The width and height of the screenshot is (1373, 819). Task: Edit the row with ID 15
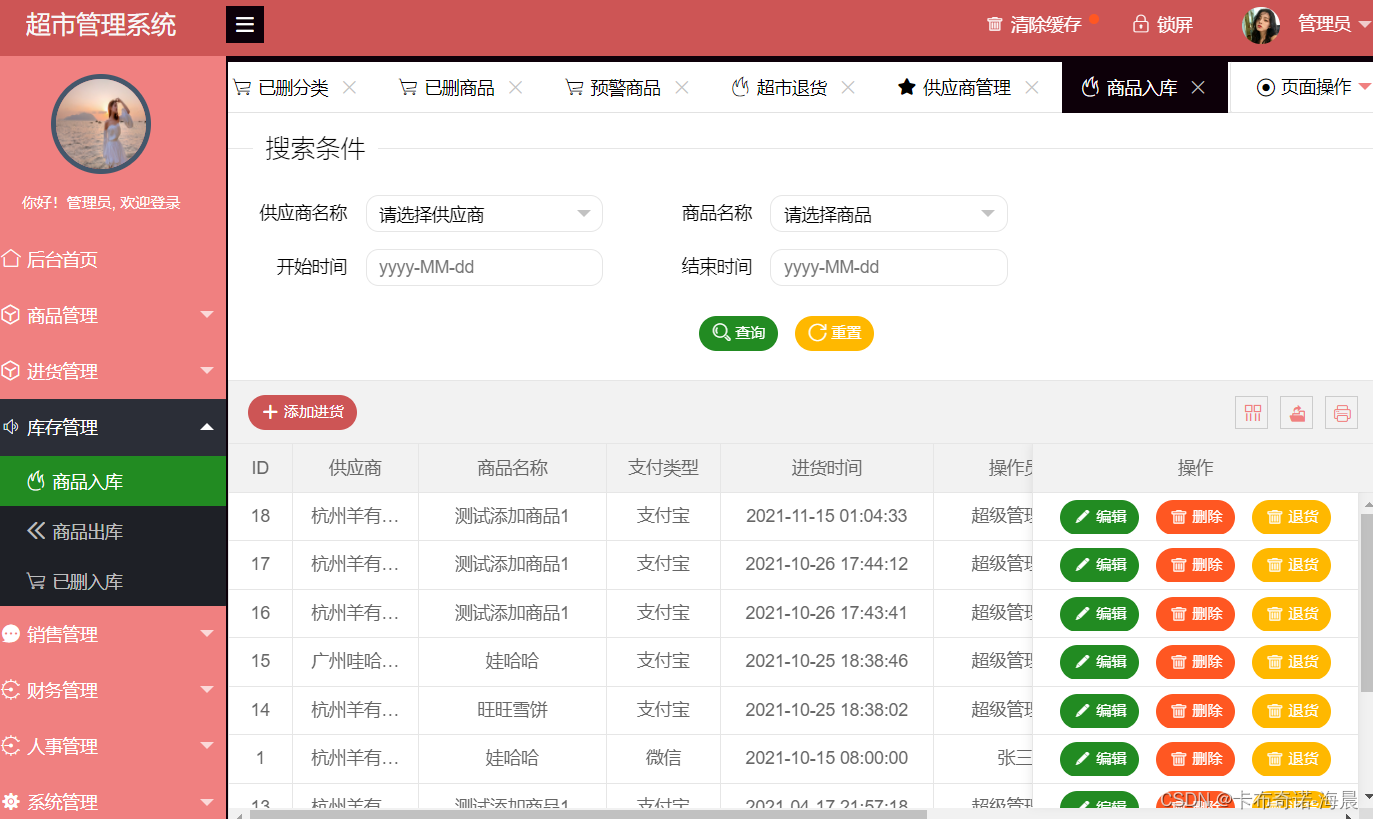click(x=1099, y=662)
